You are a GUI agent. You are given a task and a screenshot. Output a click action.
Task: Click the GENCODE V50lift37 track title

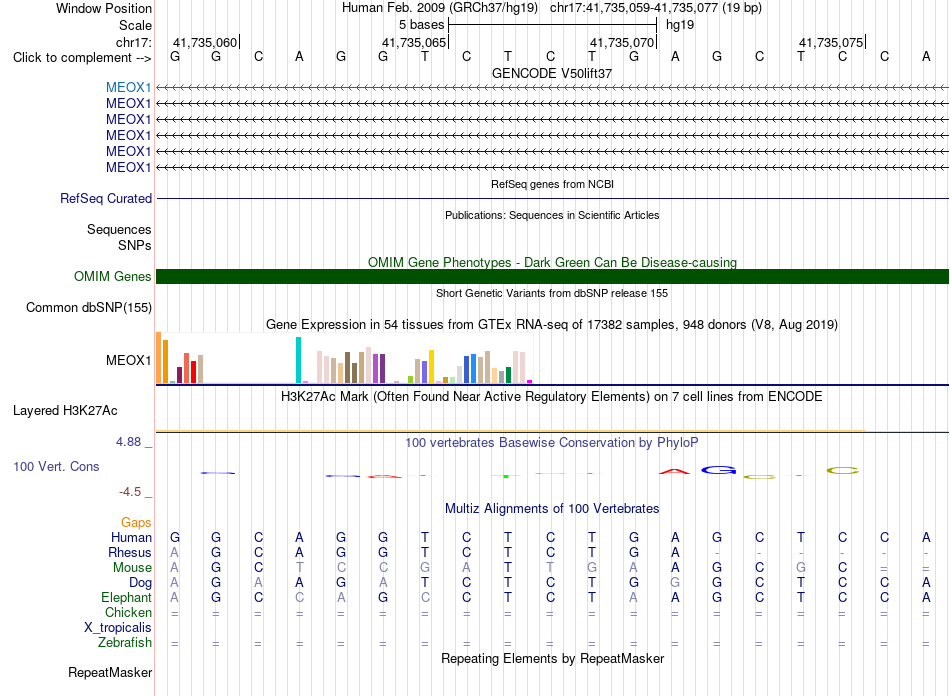point(551,73)
